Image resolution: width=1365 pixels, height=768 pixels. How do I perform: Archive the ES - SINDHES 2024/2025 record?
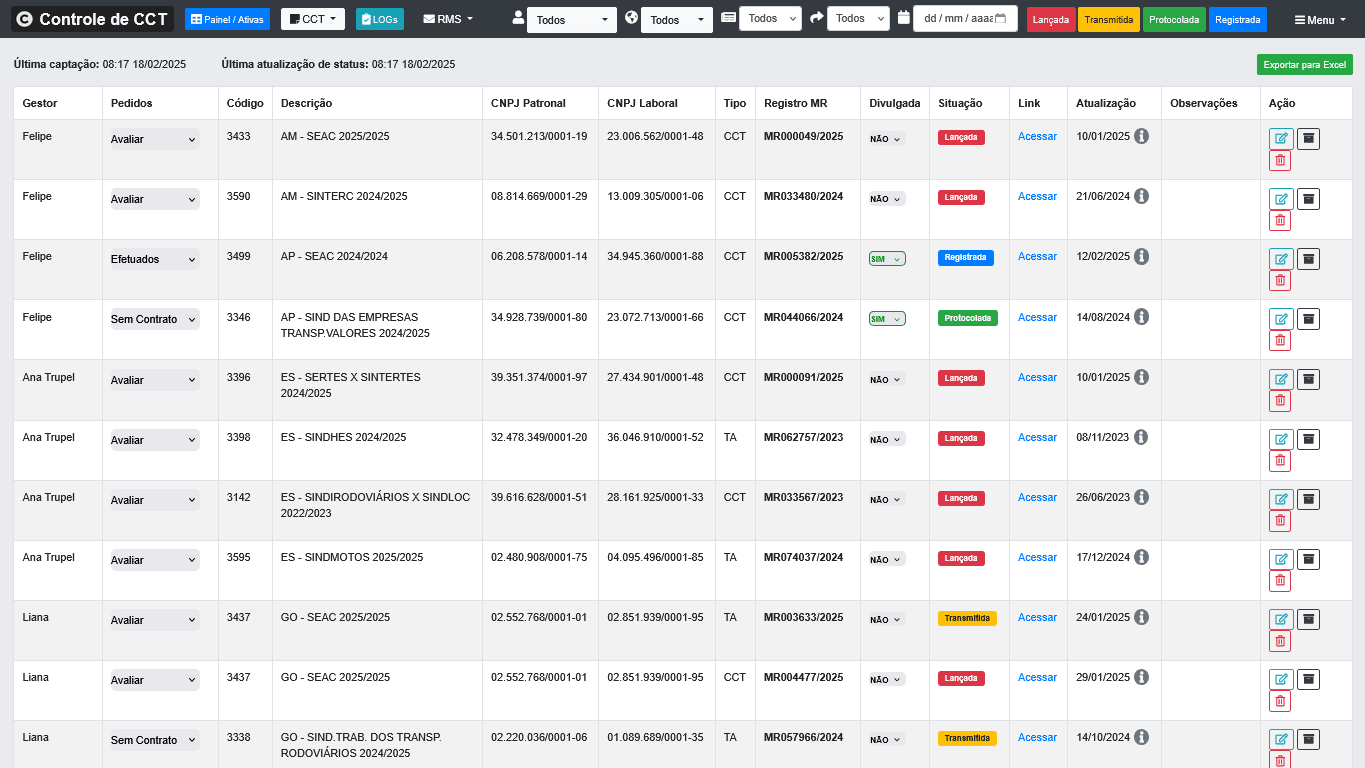[1308, 439]
